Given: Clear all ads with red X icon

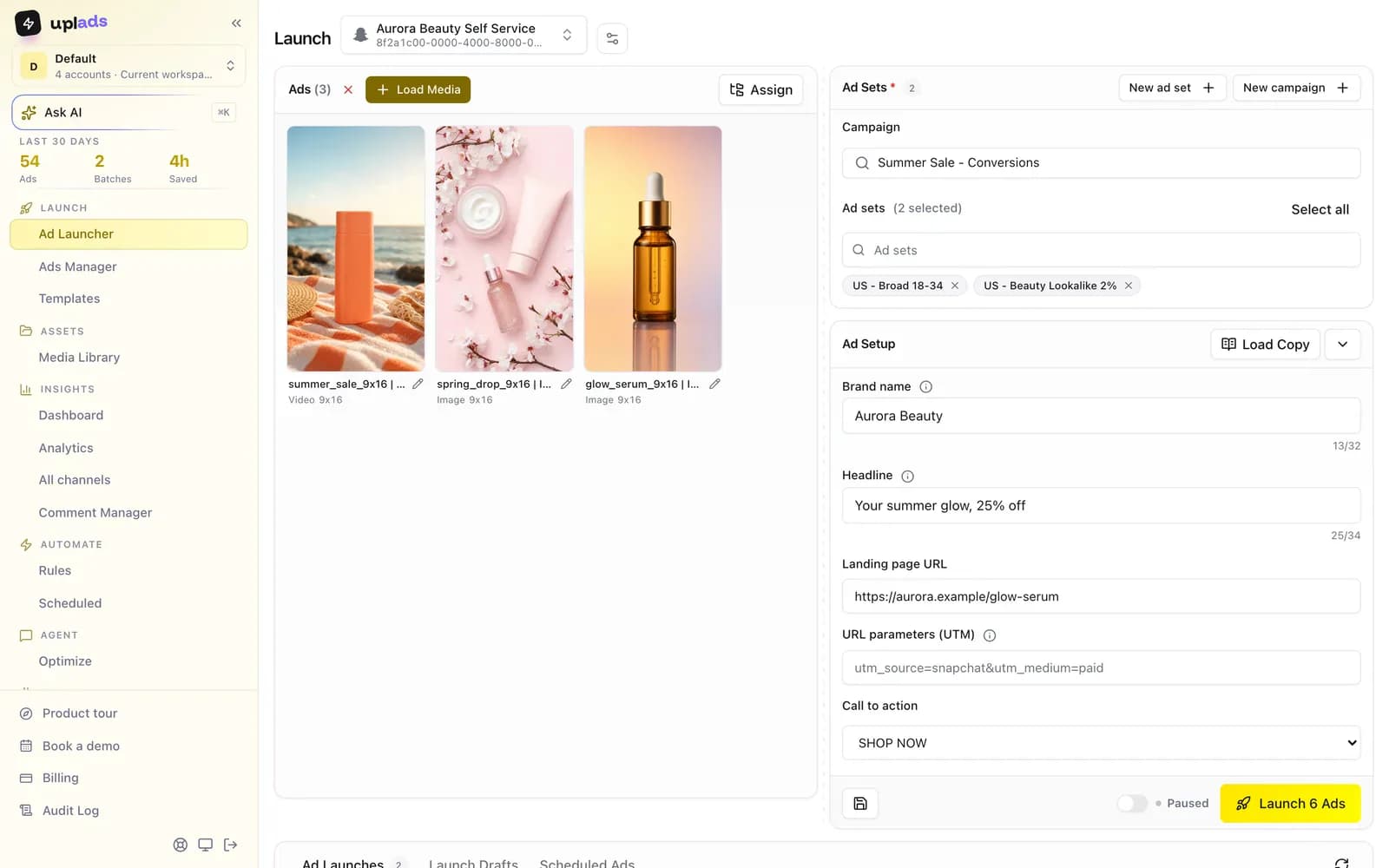Looking at the screenshot, I should 348,89.
